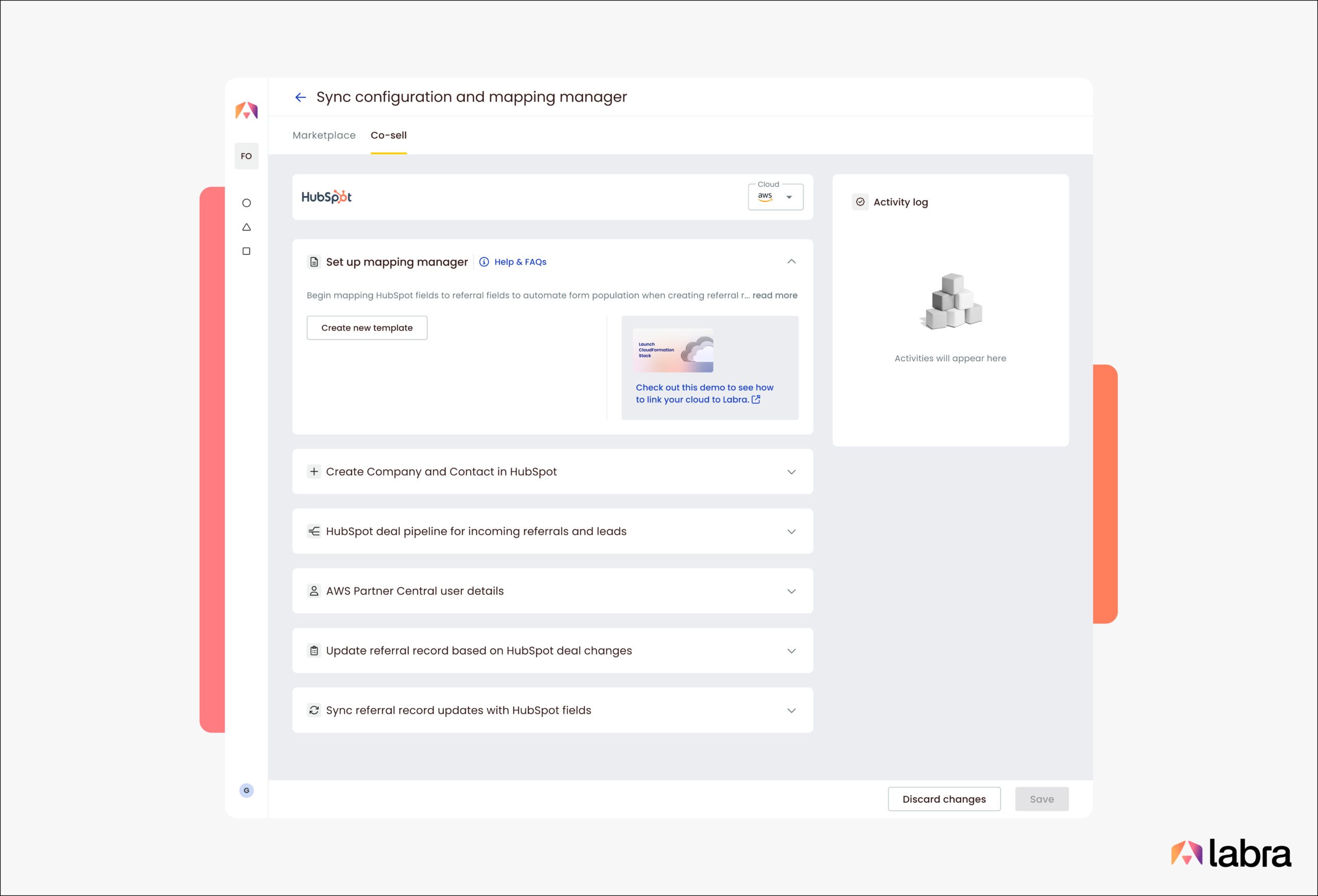Click the Save button
This screenshot has height=896, width=1318.
point(1042,799)
